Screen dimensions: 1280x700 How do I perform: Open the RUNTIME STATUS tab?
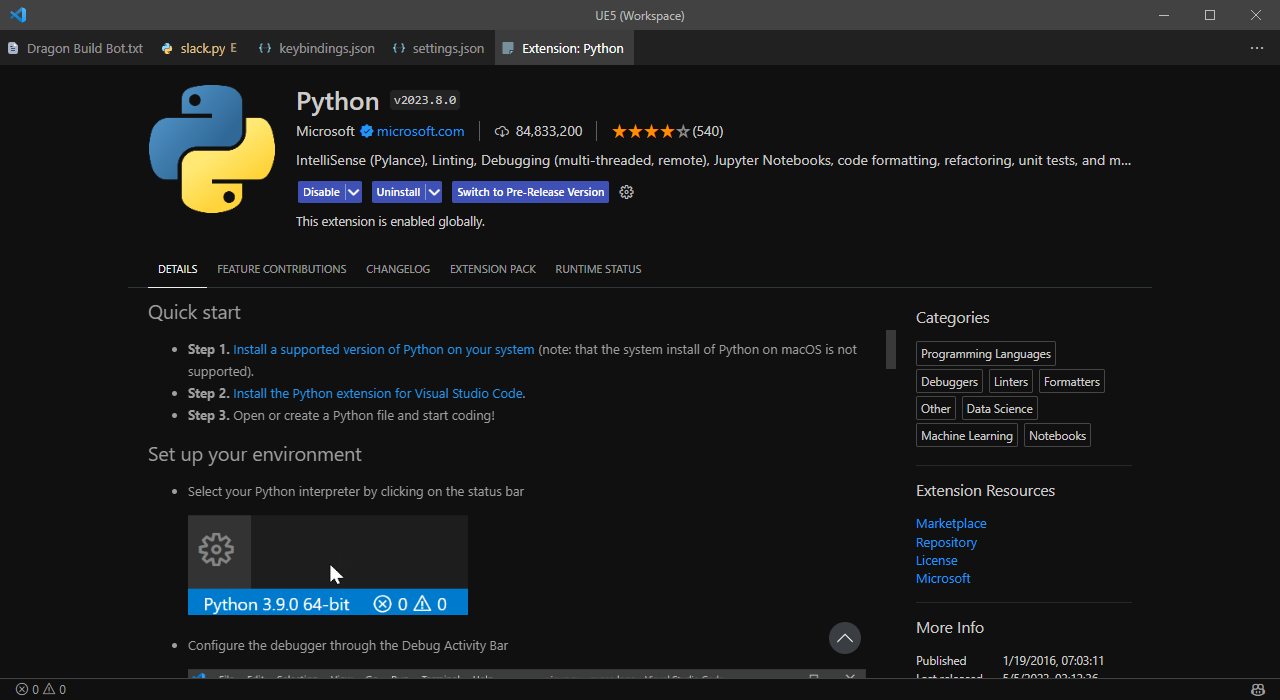598,269
